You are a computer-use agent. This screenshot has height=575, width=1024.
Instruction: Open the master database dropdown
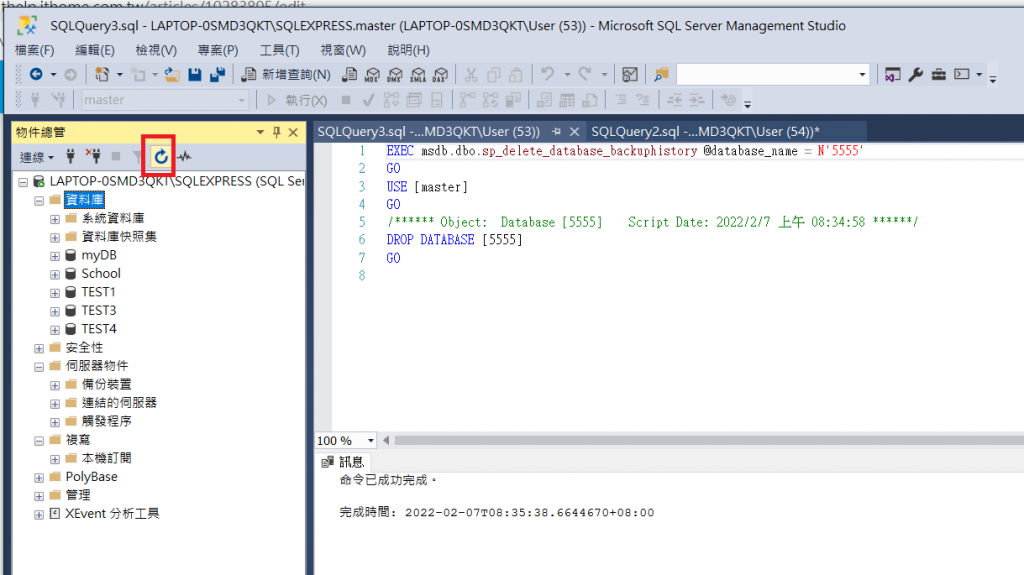coord(242,101)
